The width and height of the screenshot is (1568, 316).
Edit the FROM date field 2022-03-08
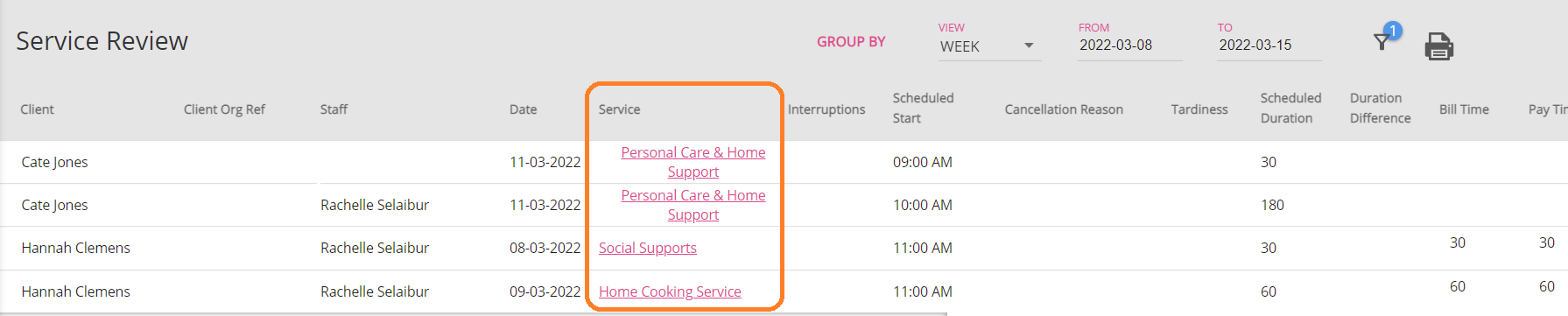coord(1129,46)
